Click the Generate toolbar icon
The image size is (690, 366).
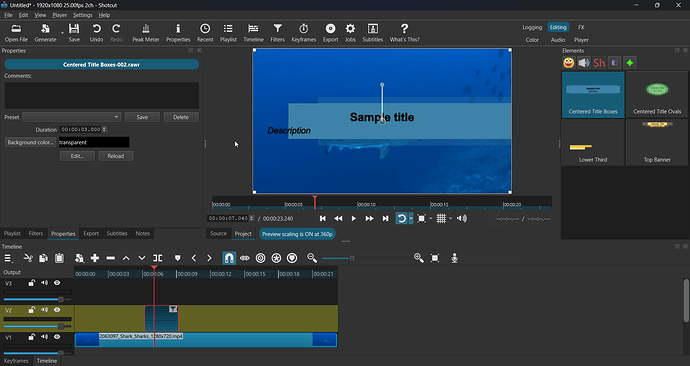pos(45,33)
